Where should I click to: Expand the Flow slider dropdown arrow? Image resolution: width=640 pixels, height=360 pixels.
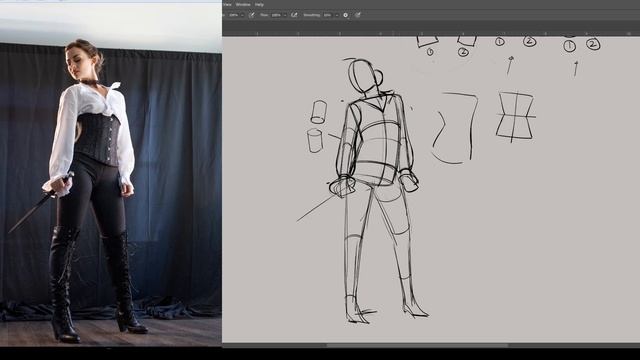pos(285,15)
